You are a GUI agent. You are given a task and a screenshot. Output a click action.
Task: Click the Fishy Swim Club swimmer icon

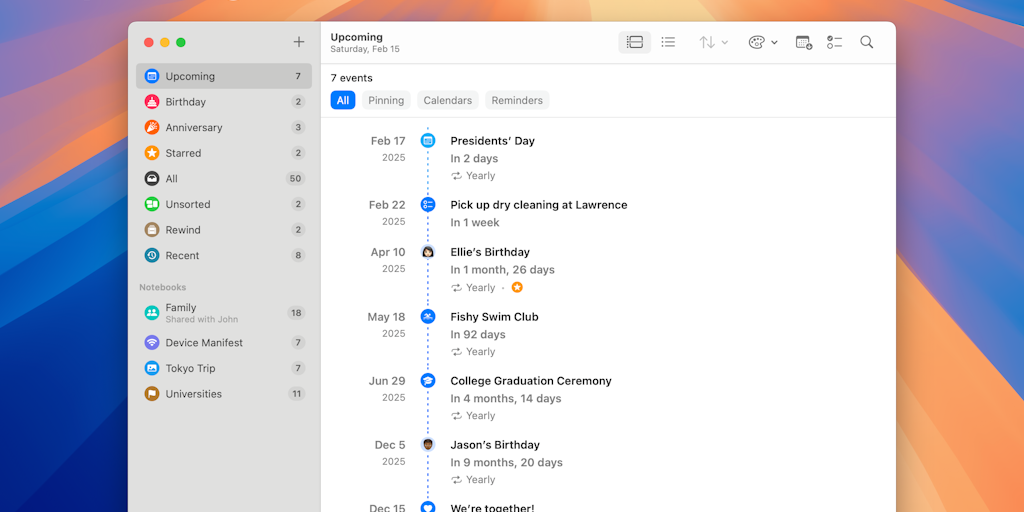(x=428, y=317)
